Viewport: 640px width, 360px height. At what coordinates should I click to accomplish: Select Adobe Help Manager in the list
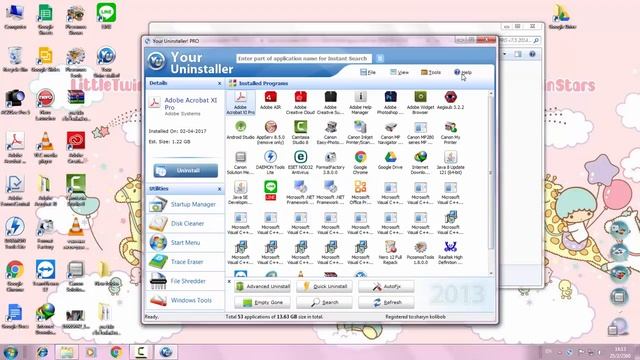coord(360,102)
